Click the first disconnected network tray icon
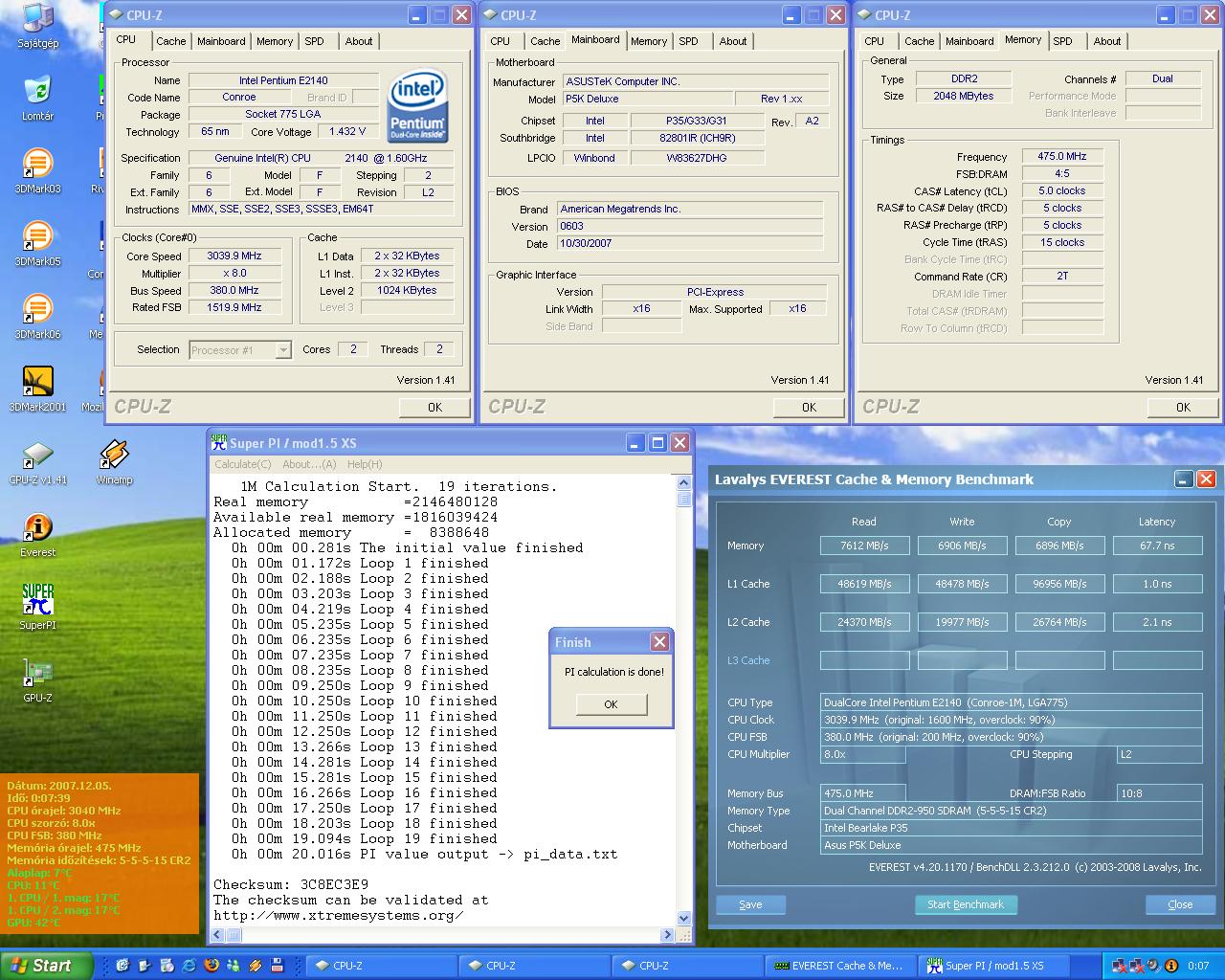 click(x=1119, y=966)
